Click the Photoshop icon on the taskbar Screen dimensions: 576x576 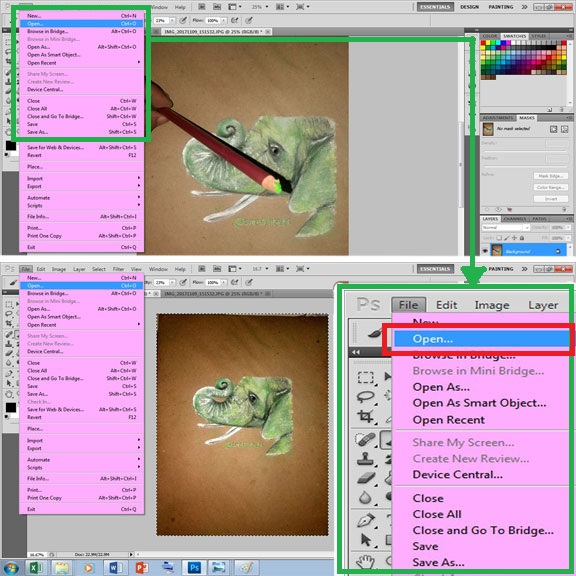click(x=194, y=568)
